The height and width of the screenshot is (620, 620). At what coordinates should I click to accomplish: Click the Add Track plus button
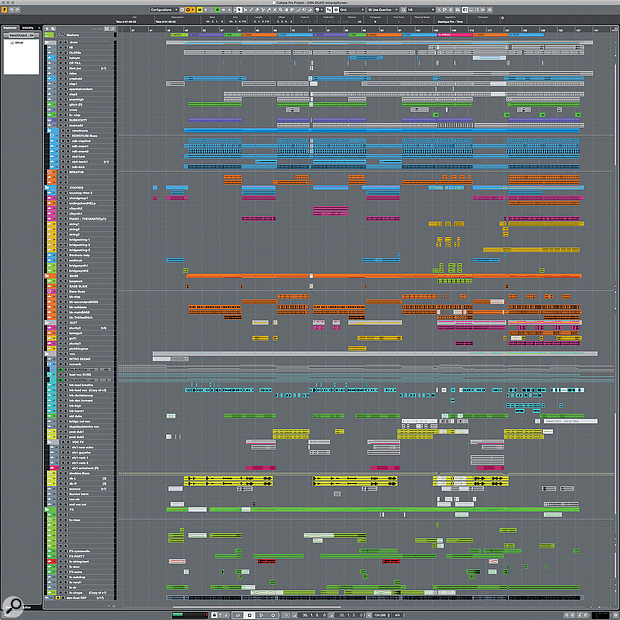[47, 28]
